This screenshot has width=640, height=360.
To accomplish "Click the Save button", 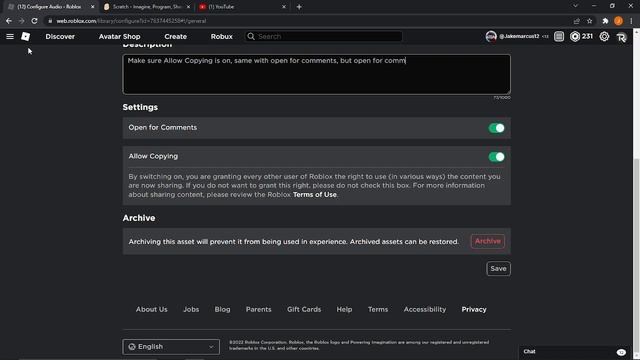I will click(498, 269).
